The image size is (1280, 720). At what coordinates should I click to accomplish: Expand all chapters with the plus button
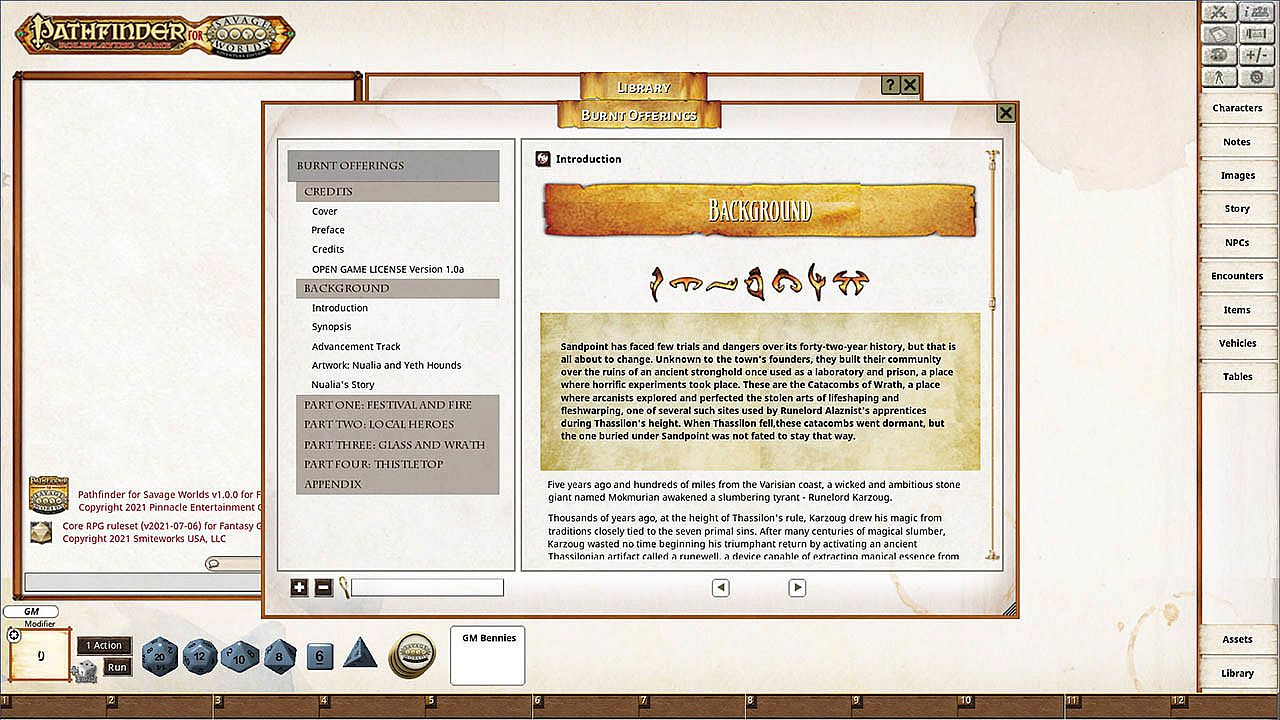pos(299,588)
